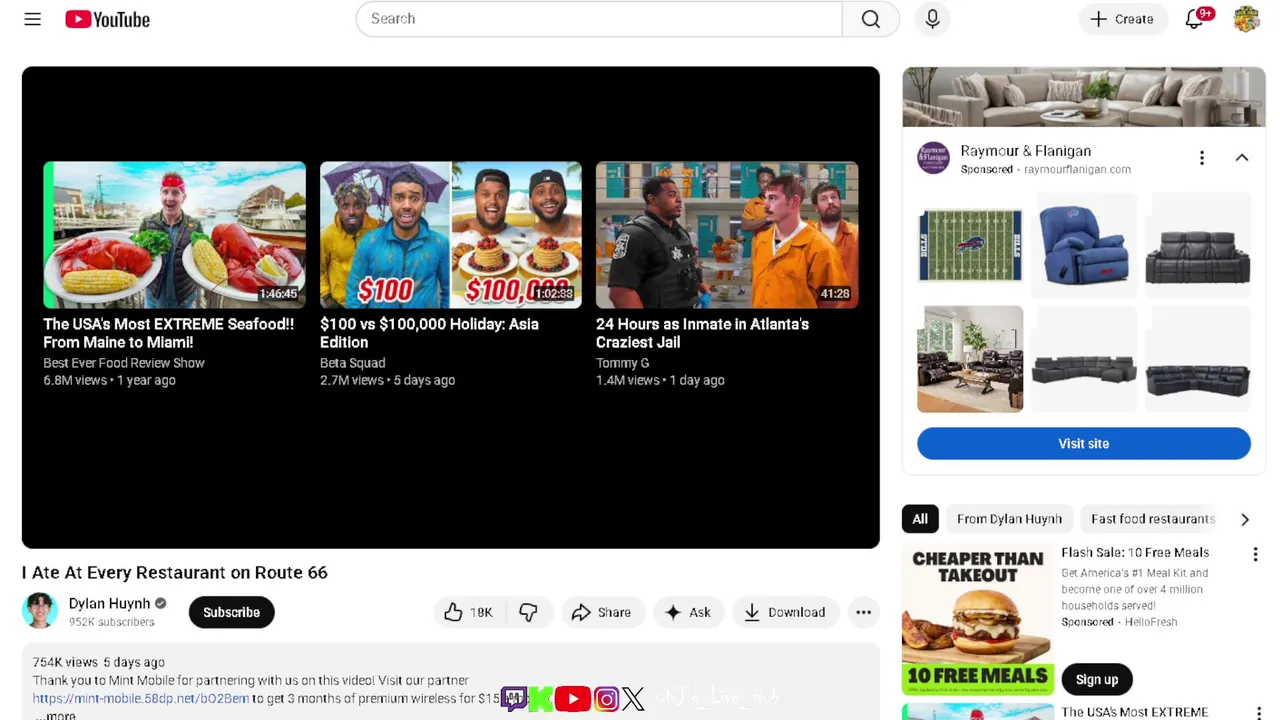1280x720 pixels.
Task: Expand description with ...more
Action: pyautogui.click(x=55, y=715)
